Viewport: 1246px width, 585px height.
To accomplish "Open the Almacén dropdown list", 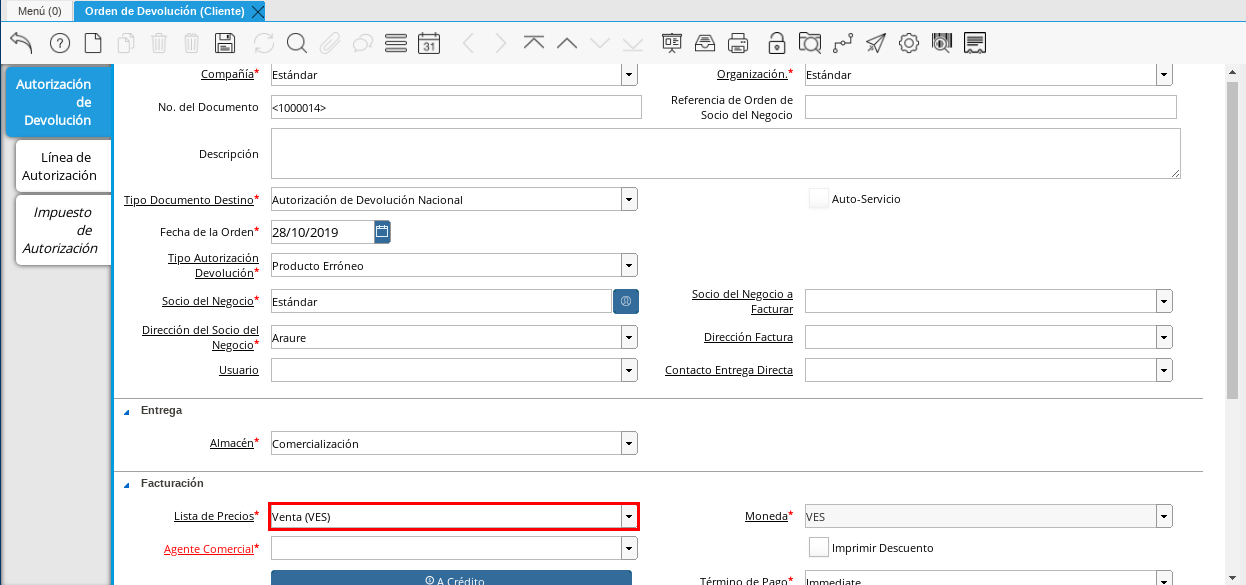I will (628, 443).
